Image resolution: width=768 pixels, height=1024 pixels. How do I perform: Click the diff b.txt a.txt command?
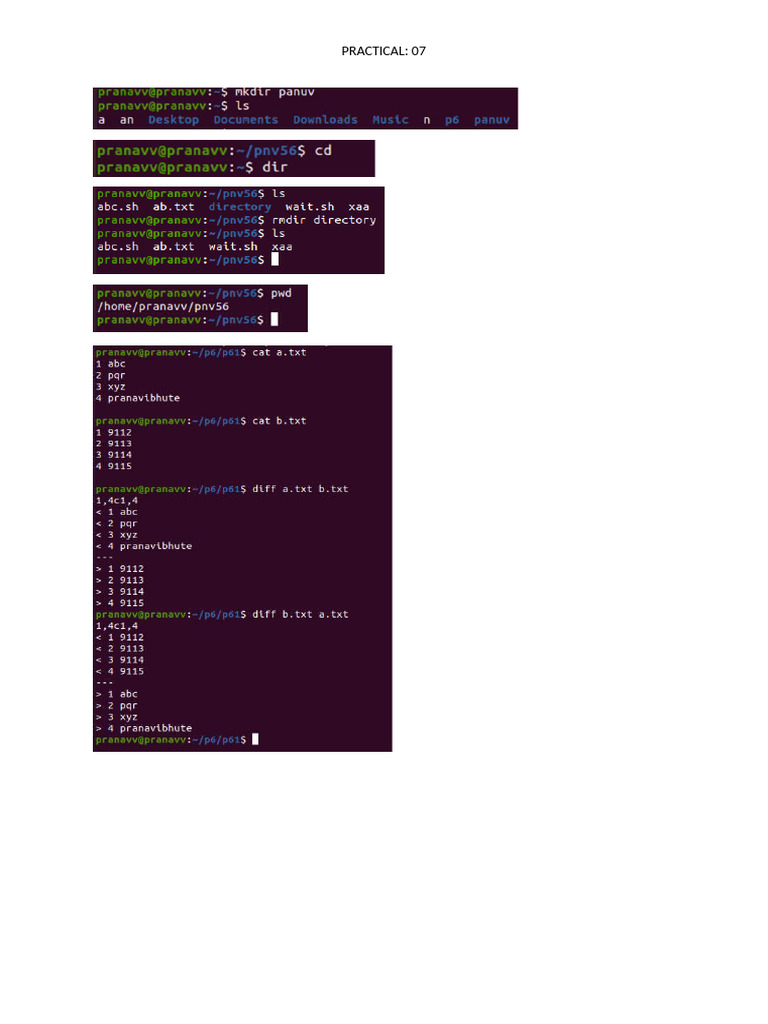pos(300,615)
